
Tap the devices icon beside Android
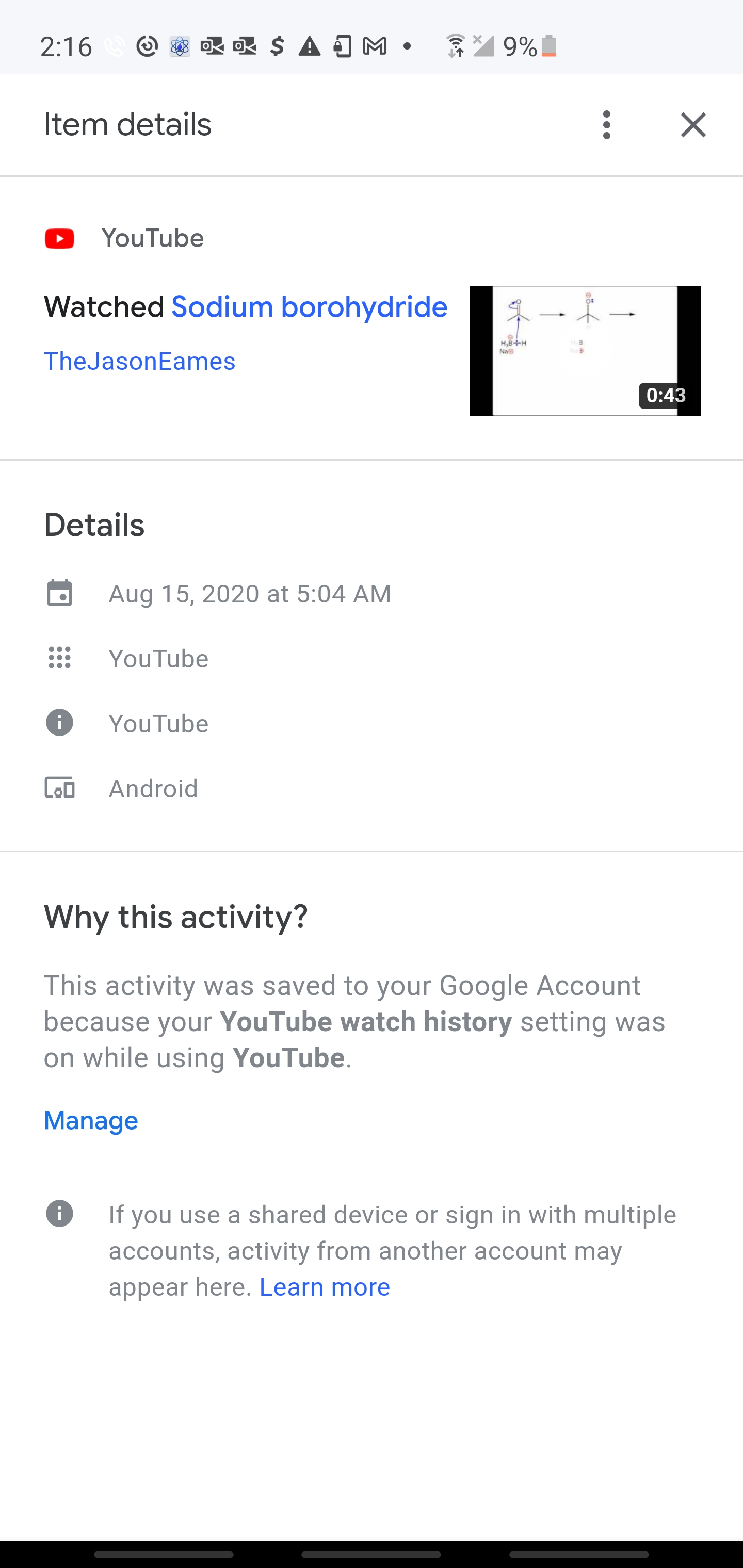[60, 788]
